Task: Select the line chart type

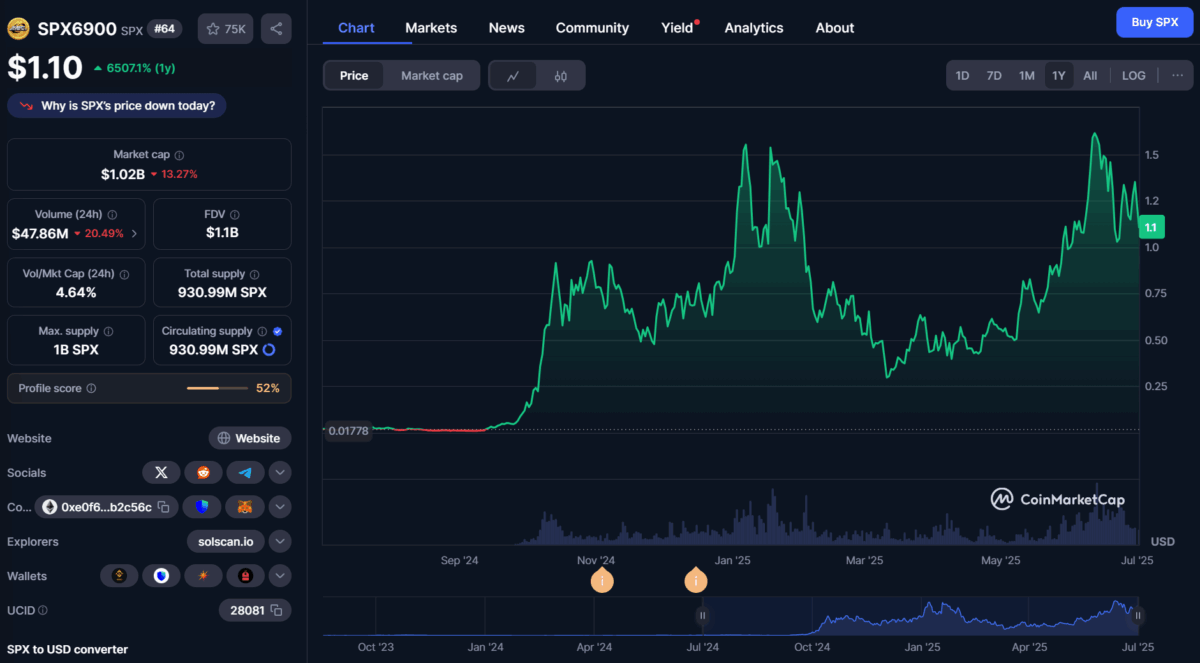Action: (x=513, y=76)
